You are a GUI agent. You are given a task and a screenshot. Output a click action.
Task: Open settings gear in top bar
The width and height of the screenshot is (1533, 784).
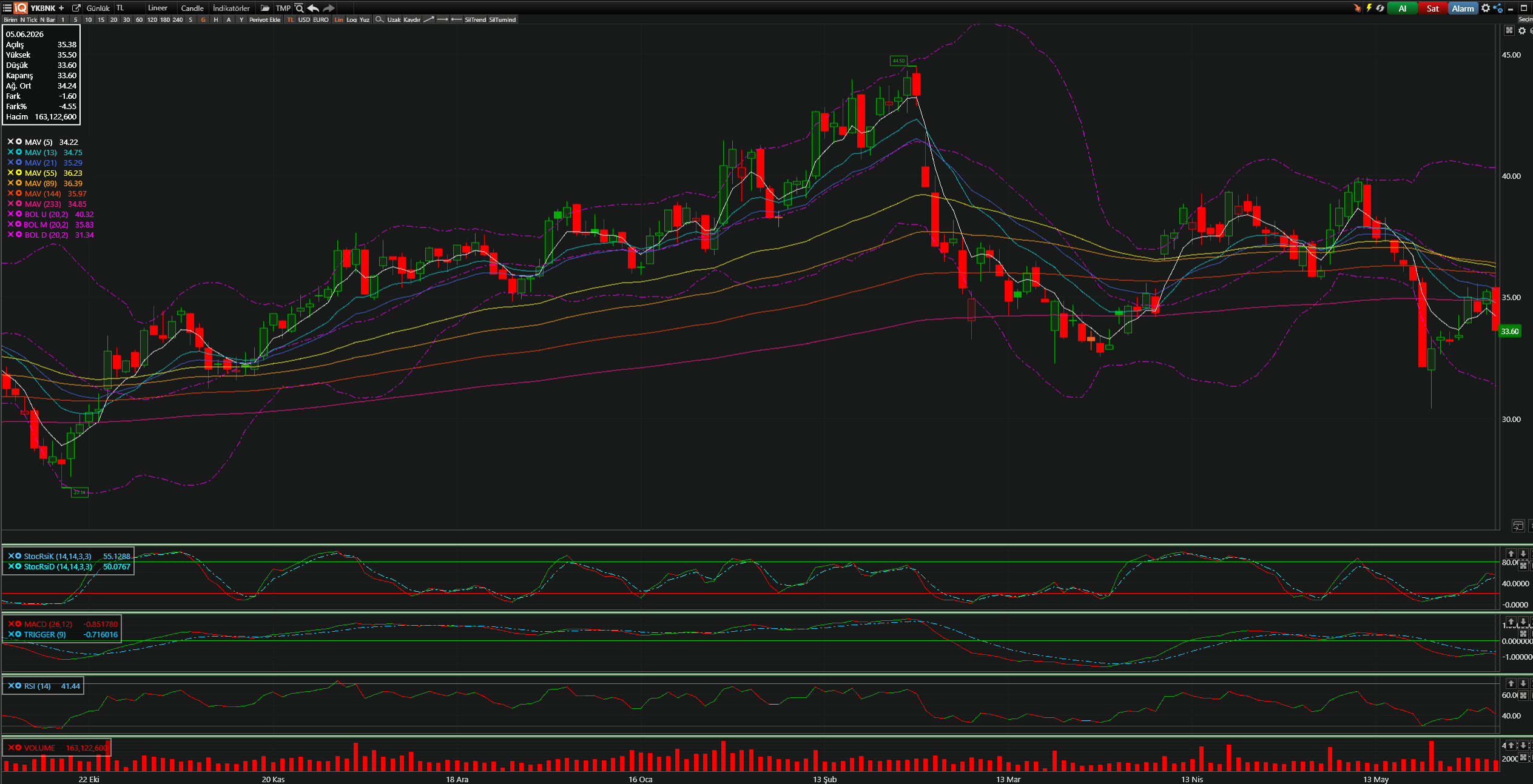(1486, 8)
